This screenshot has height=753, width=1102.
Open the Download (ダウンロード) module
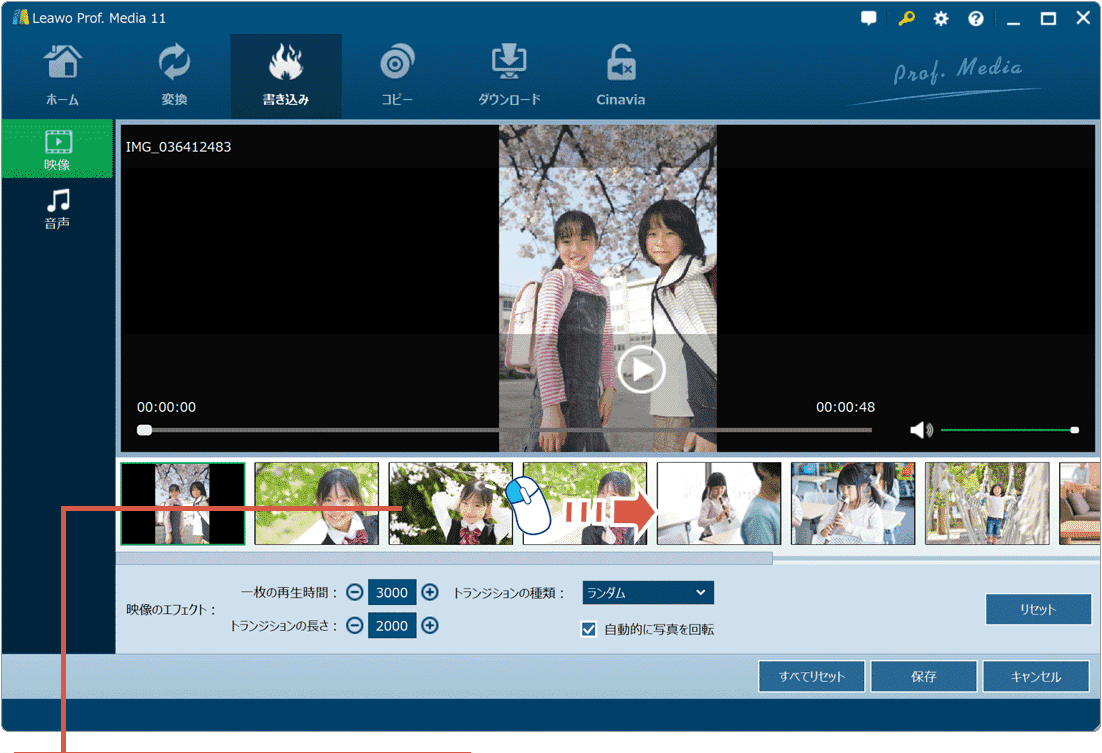(509, 76)
